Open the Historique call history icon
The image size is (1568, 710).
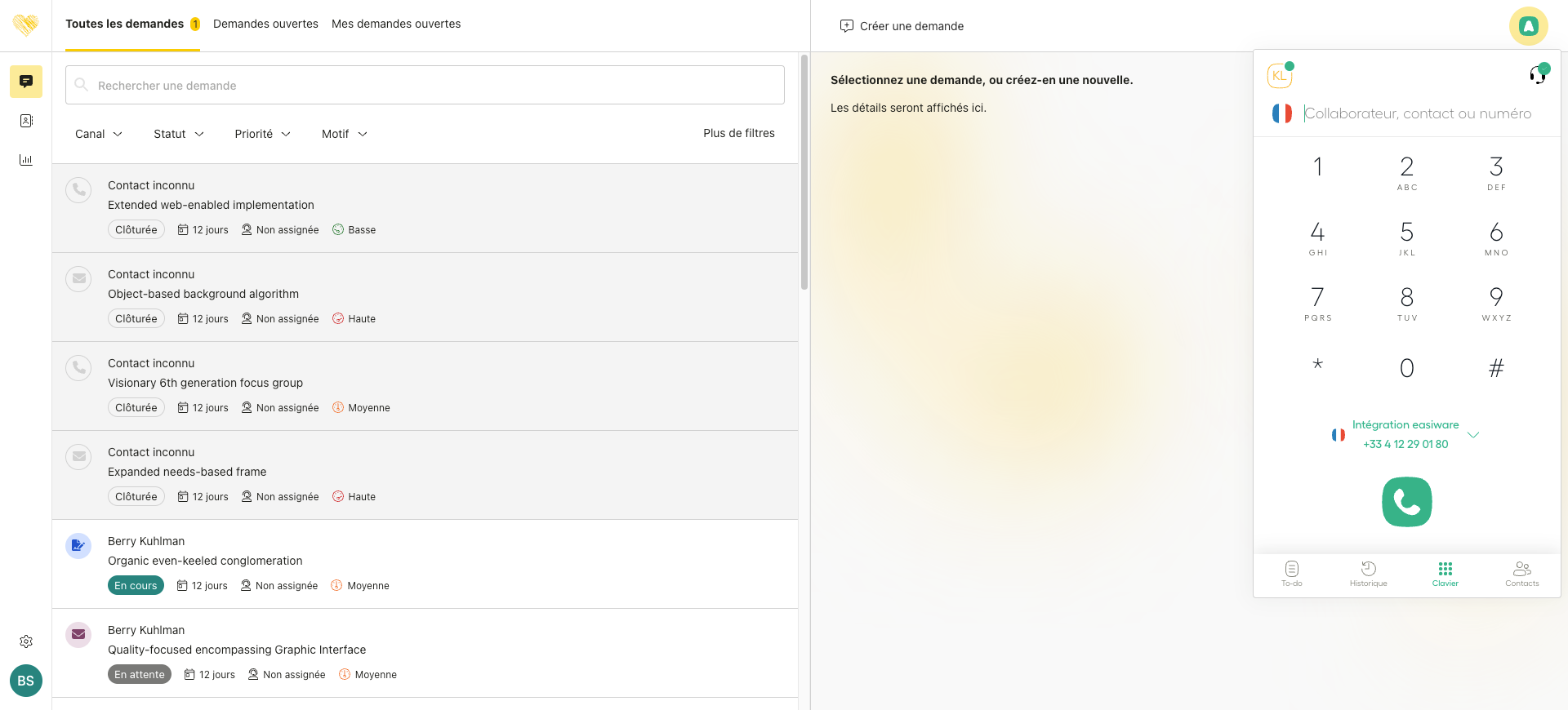tap(1368, 573)
